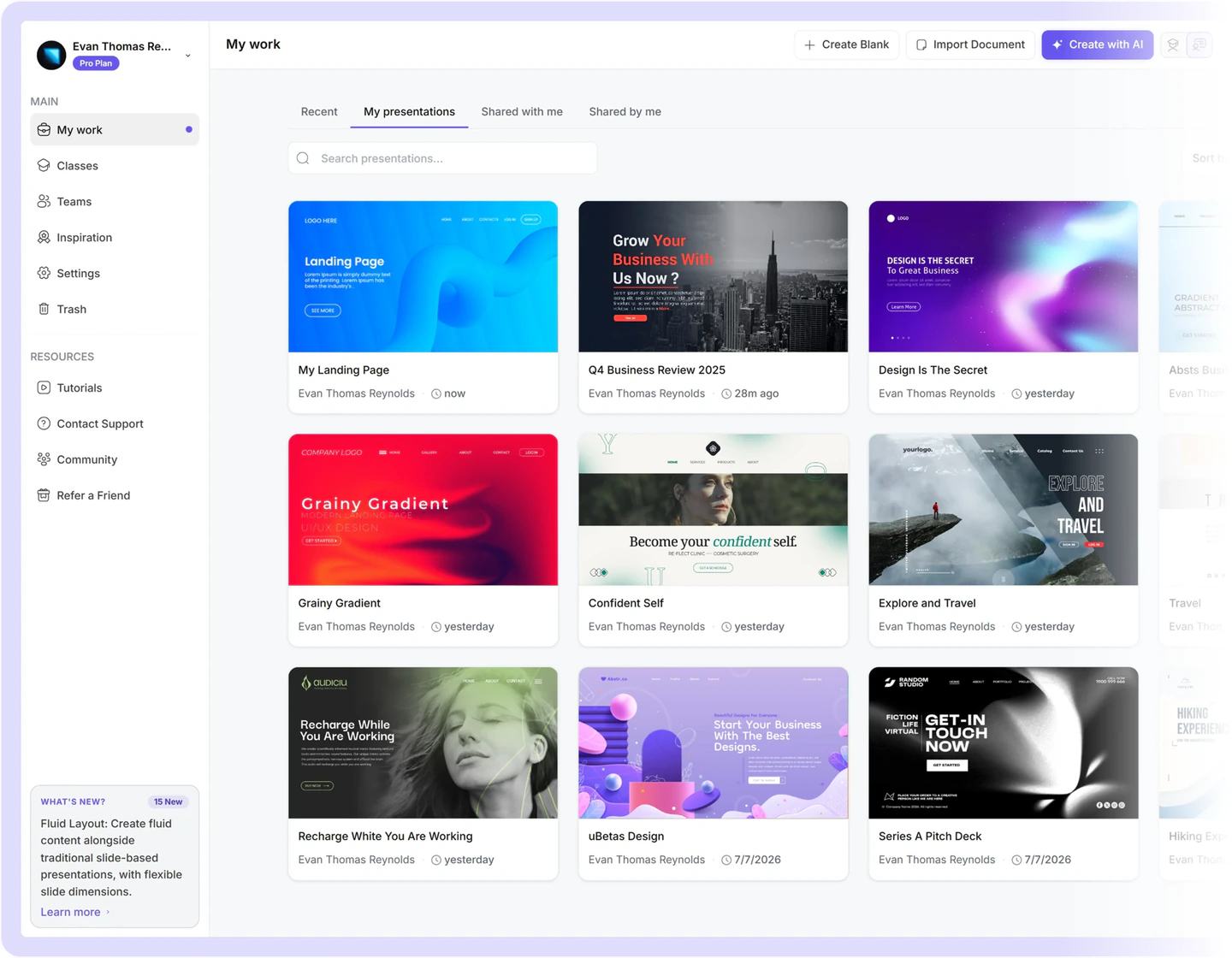
Task: Open My work via its sidebar icon
Action: point(44,130)
